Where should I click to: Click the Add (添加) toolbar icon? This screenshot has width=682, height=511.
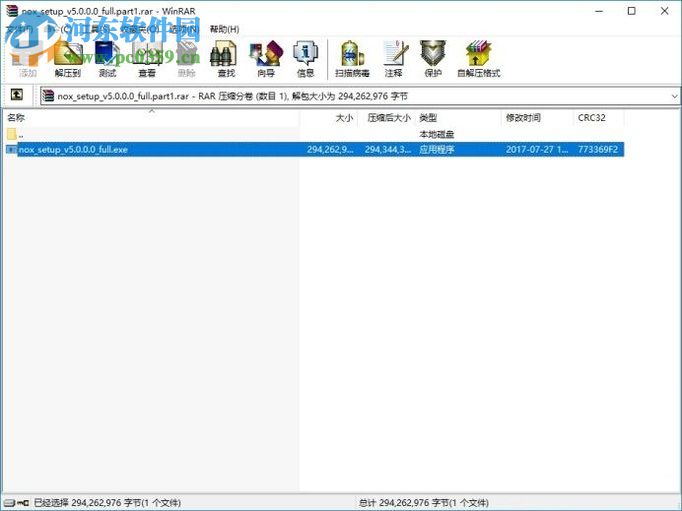point(27,59)
